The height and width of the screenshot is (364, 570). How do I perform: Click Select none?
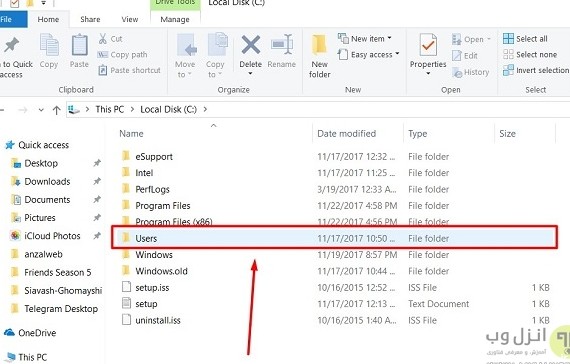coord(530,55)
